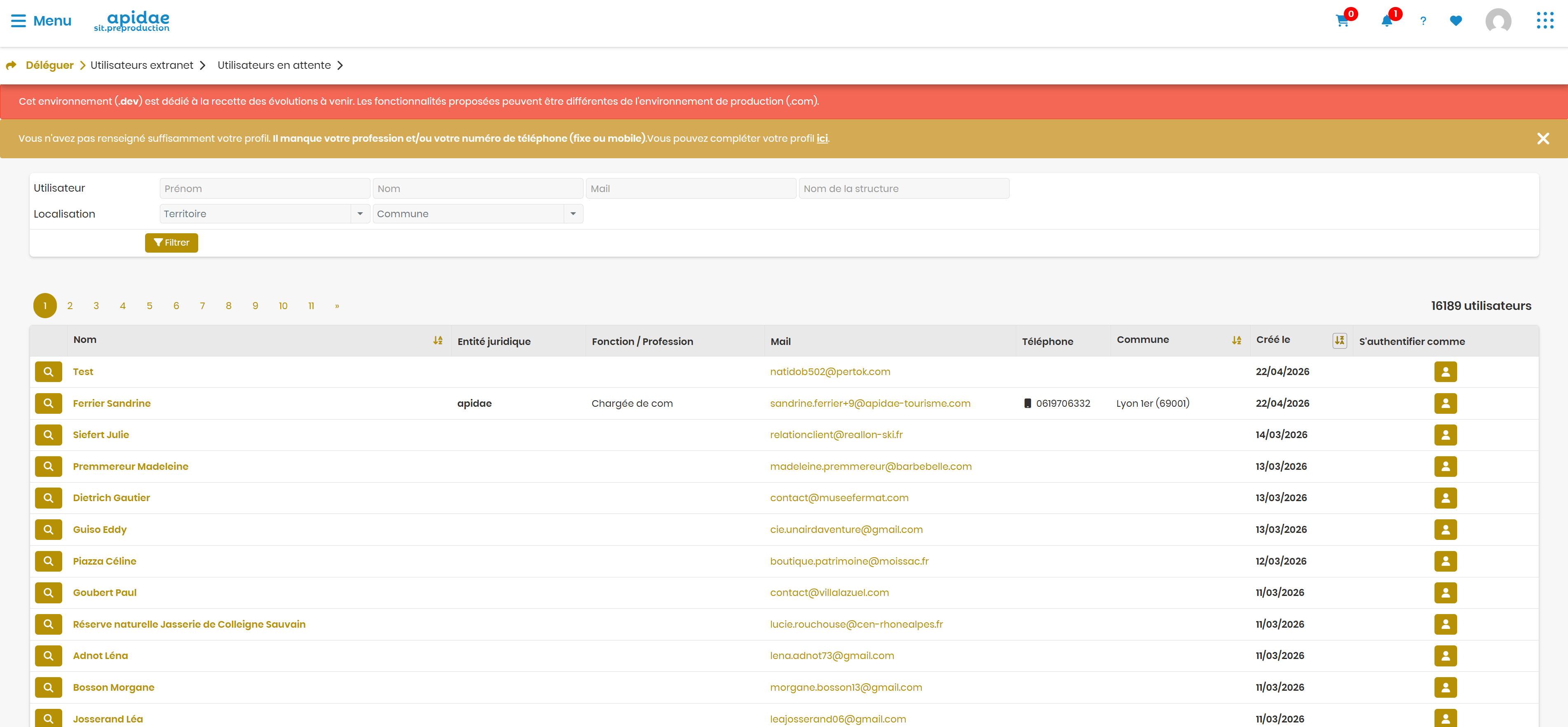Authenticate as Premmereur Madeleine
Viewport: 1568px width, 727px height.
(x=1445, y=467)
